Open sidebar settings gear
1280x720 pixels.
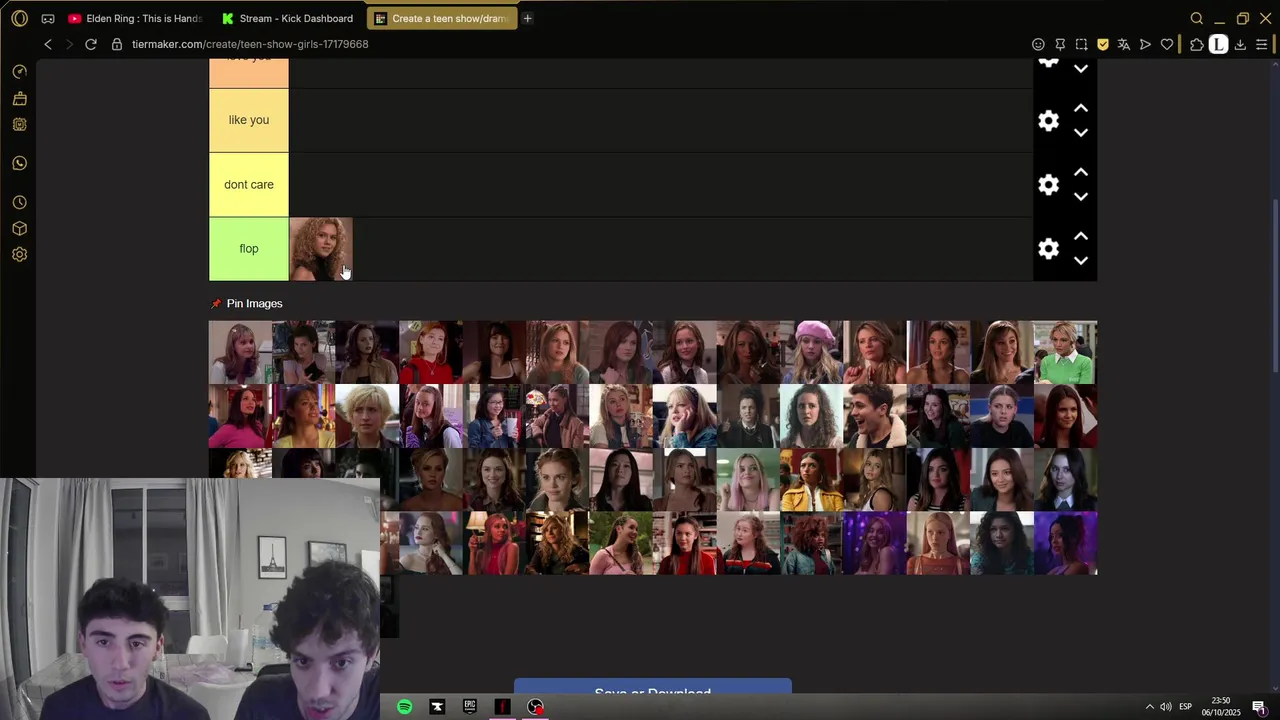(x=19, y=254)
